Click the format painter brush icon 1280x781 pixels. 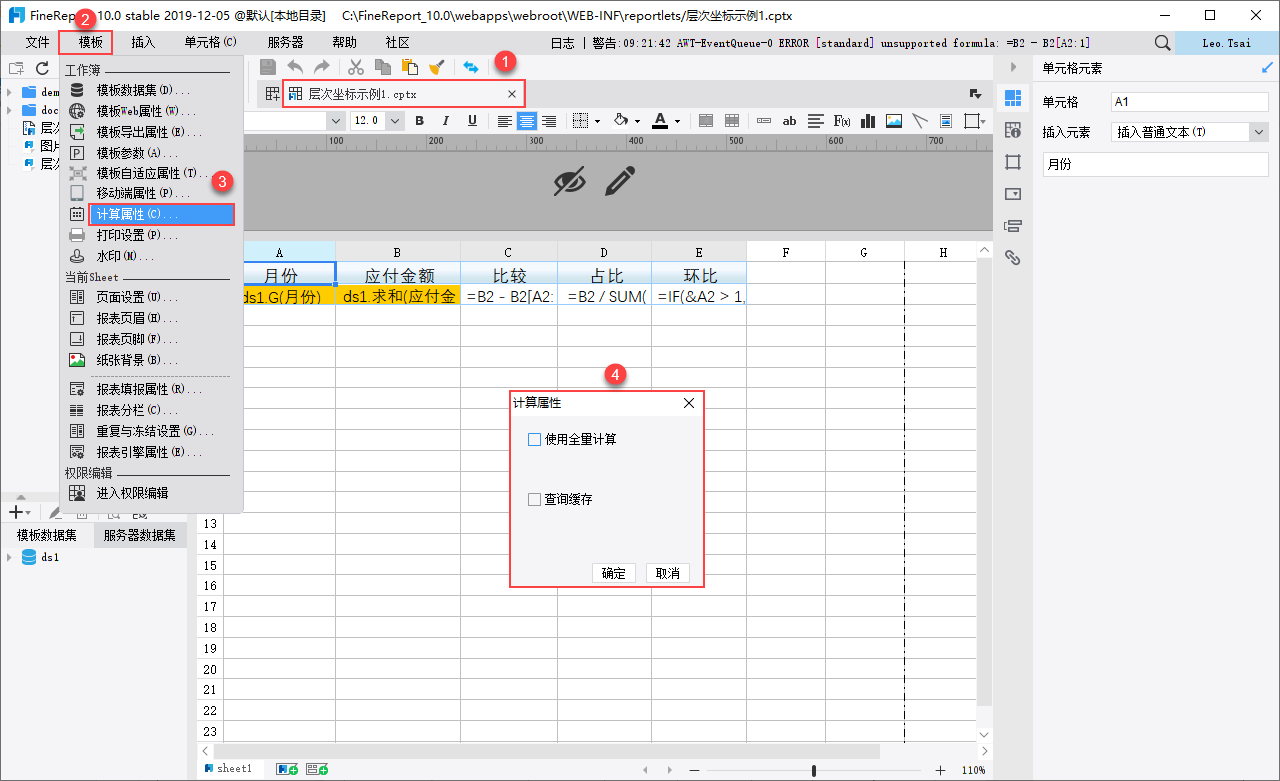(436, 67)
